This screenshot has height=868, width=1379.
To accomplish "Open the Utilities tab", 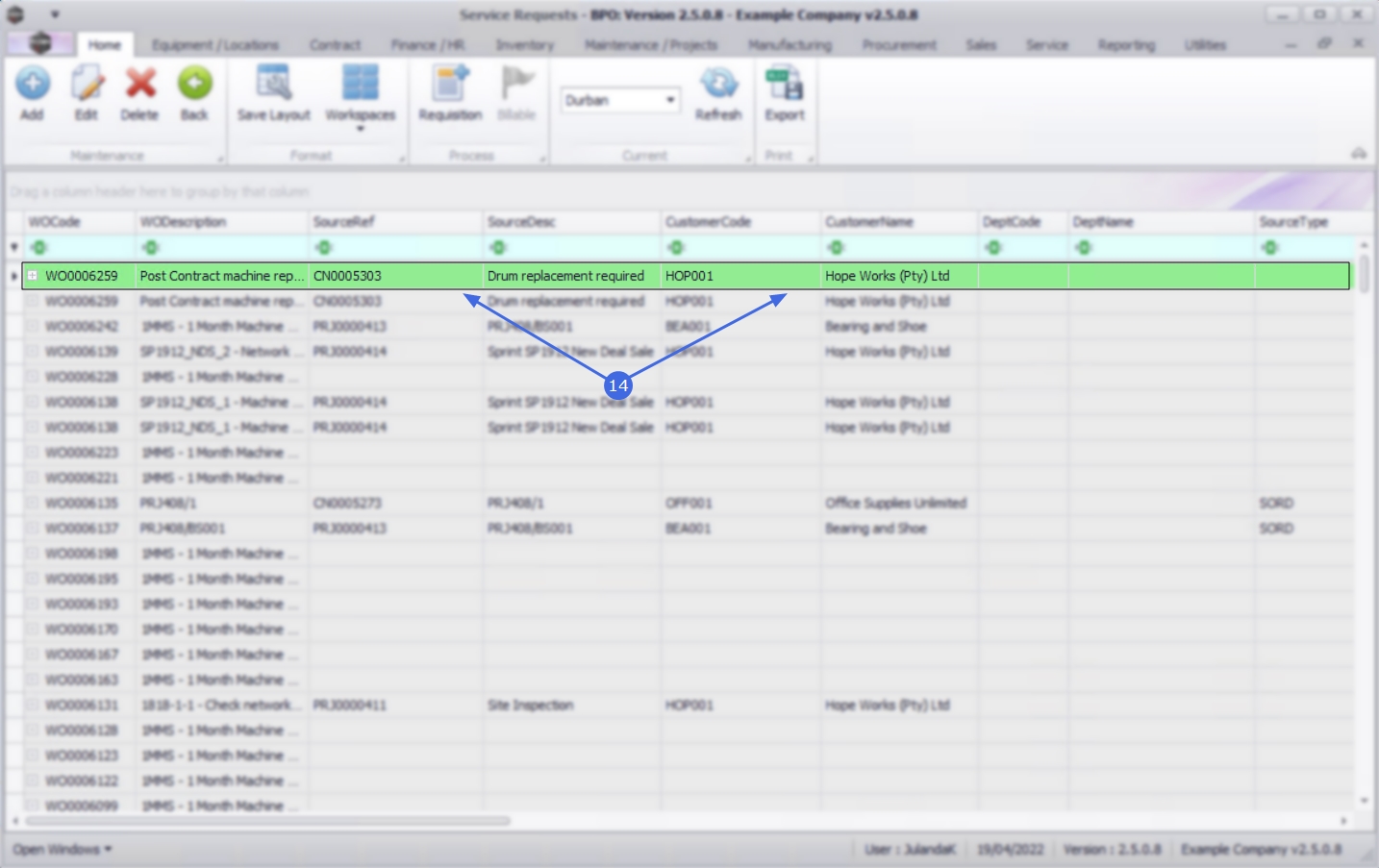I will [1205, 45].
